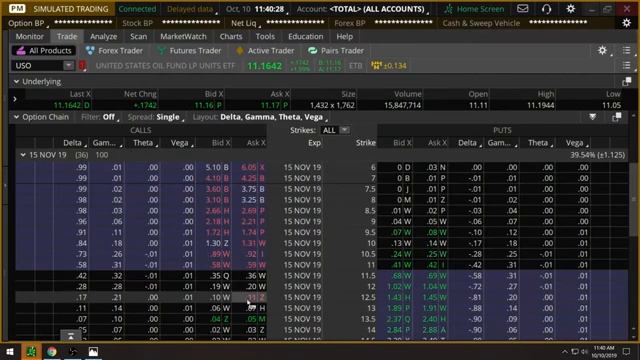Viewport: 640px width, 360px height.
Task: Switch to Forex Trader
Action: 114,51
